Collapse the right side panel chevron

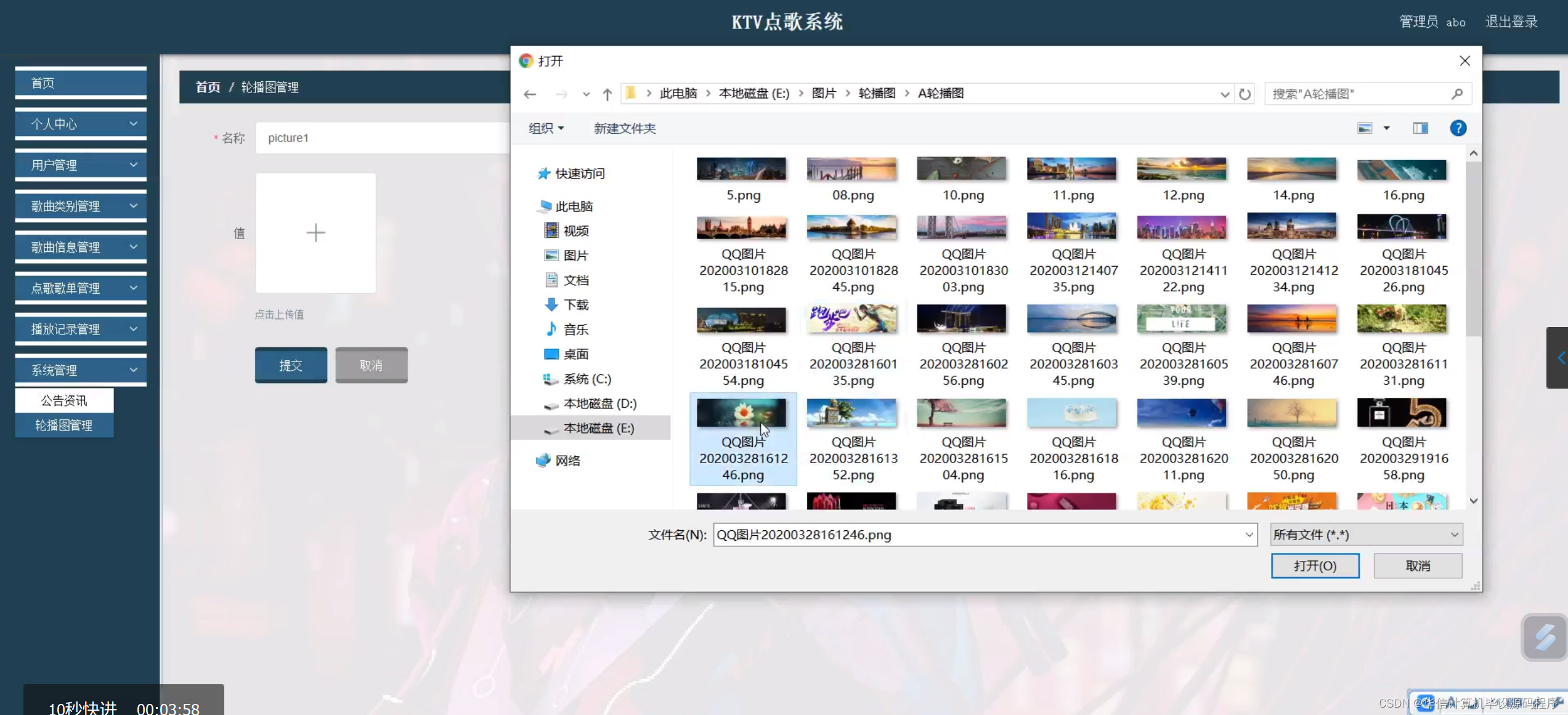pos(1560,357)
